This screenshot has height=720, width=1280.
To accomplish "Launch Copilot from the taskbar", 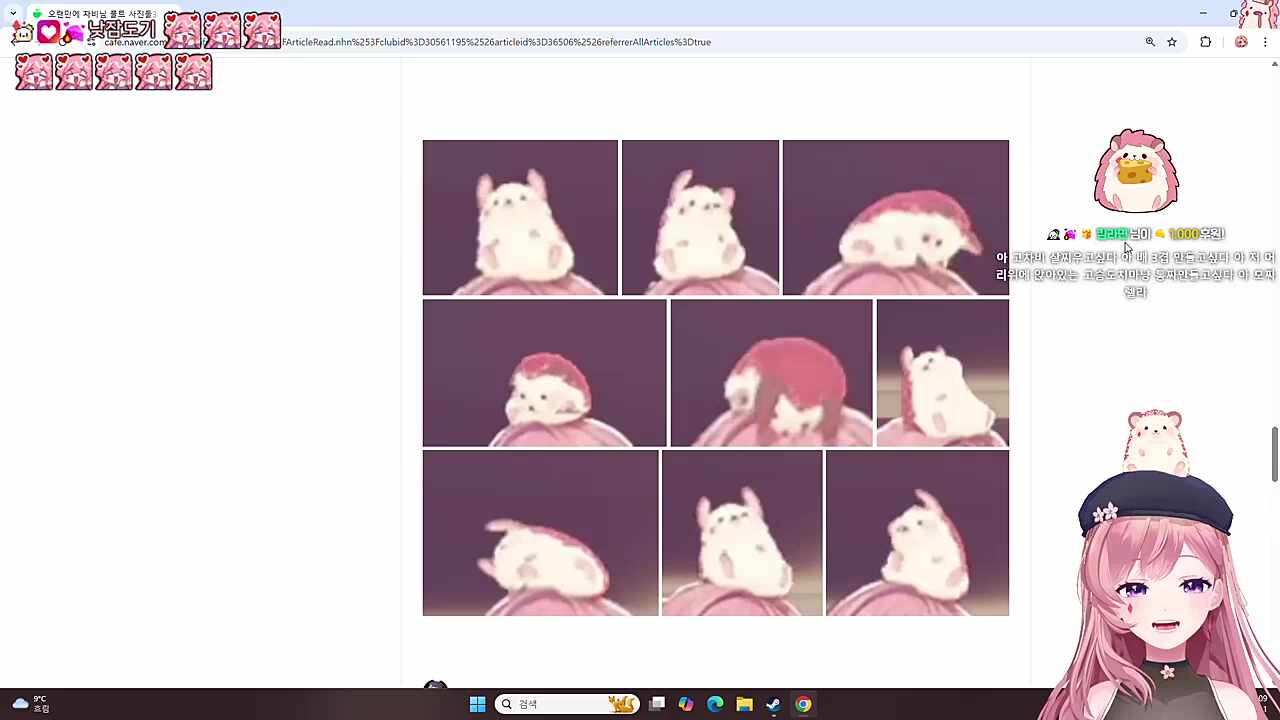I will pyautogui.click(x=686, y=704).
